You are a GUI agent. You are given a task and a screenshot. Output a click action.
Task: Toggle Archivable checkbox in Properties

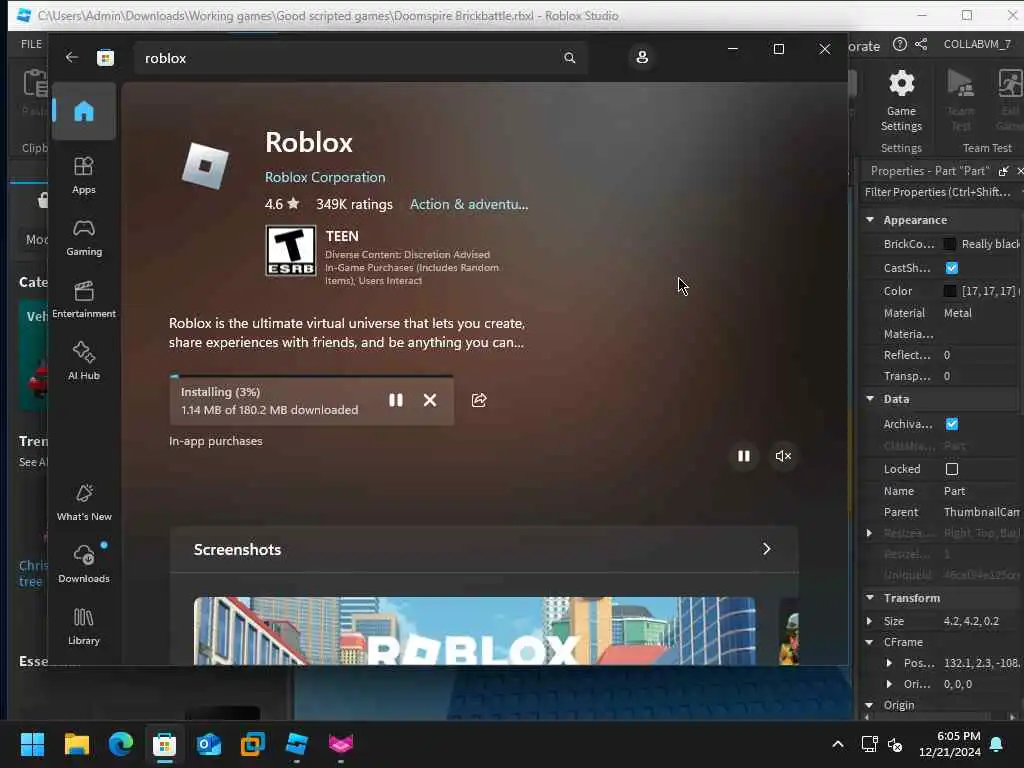pos(952,424)
